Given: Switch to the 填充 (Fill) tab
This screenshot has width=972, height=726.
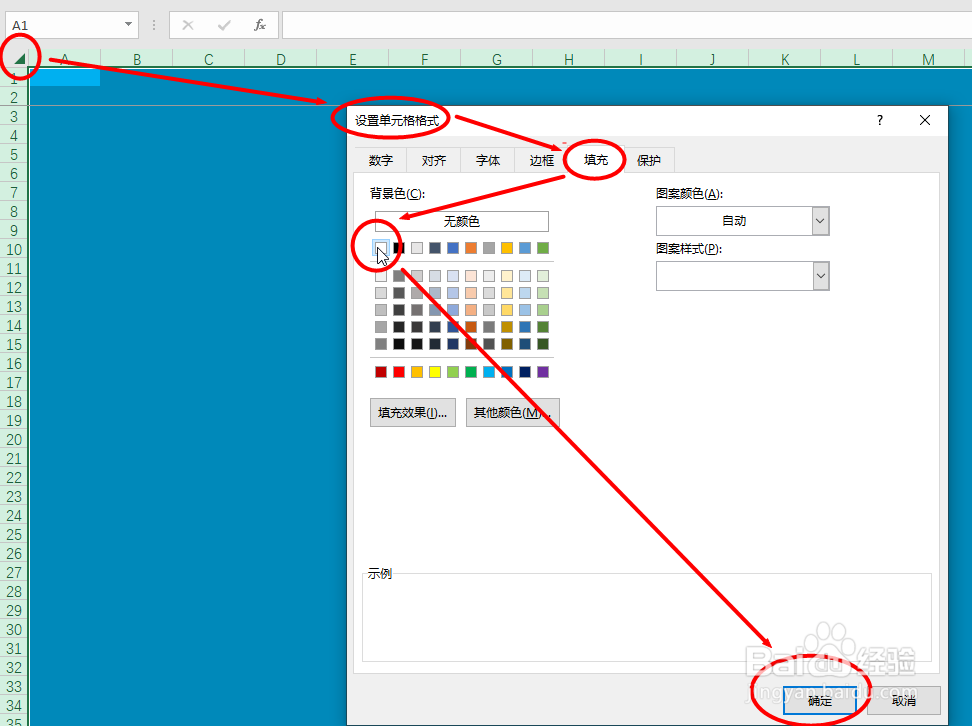Looking at the screenshot, I should click(x=594, y=159).
